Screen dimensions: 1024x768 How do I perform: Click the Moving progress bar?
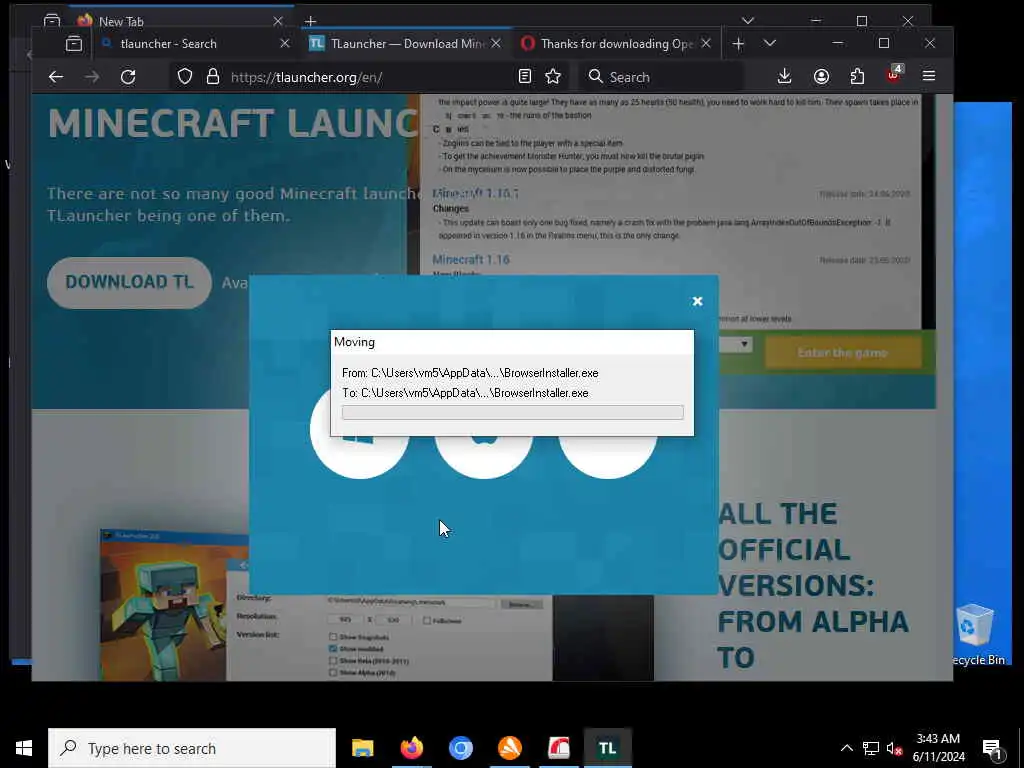(513, 412)
